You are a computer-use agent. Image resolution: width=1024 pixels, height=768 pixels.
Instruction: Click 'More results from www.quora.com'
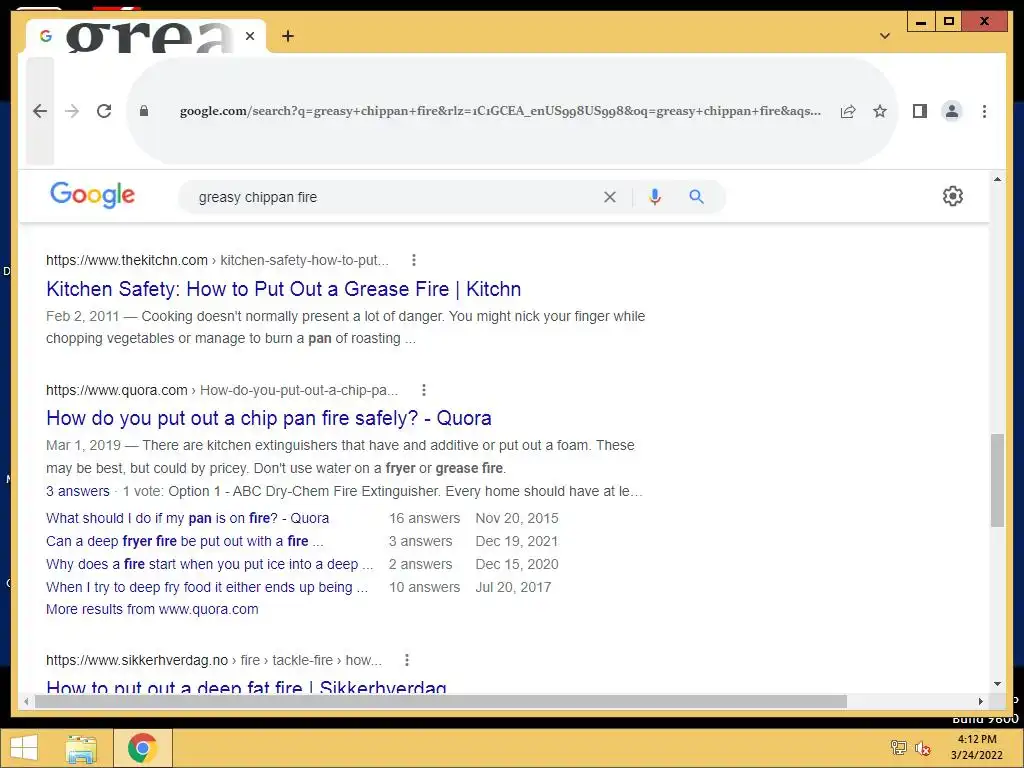152,609
